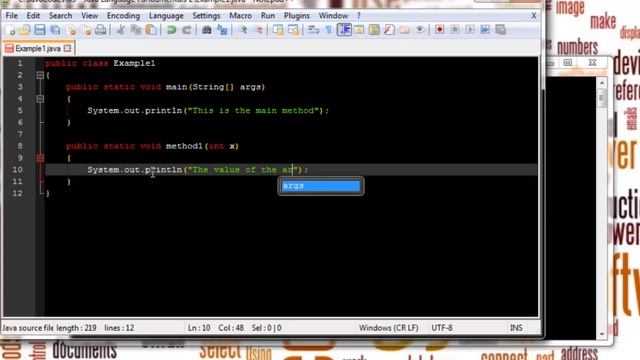Viewport: 640px width, 360px height.
Task: Click 'Ln : 10' in the status bar
Action: (199, 328)
